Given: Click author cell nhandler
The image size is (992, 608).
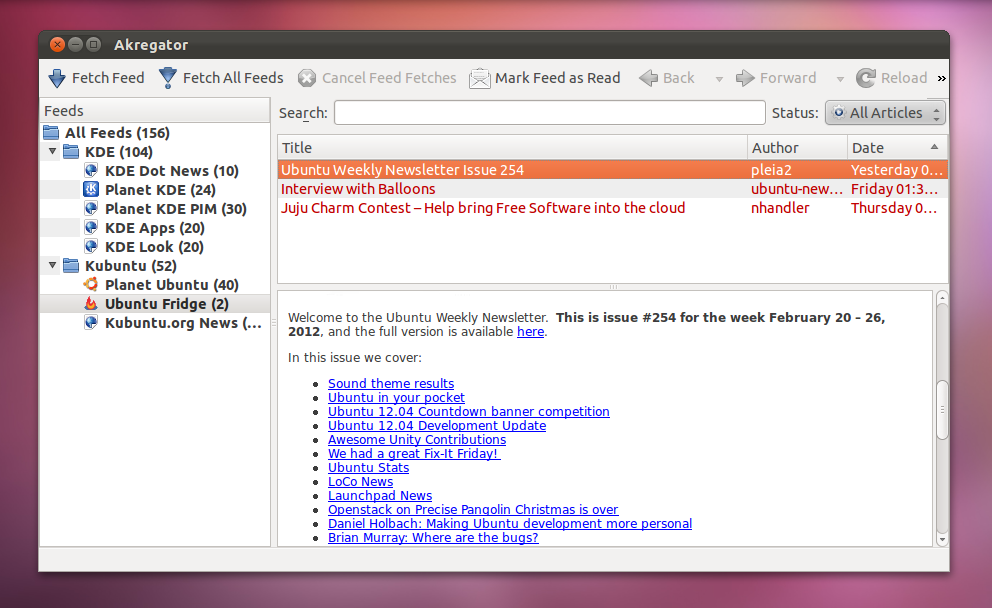Looking at the screenshot, I should click(779, 208).
